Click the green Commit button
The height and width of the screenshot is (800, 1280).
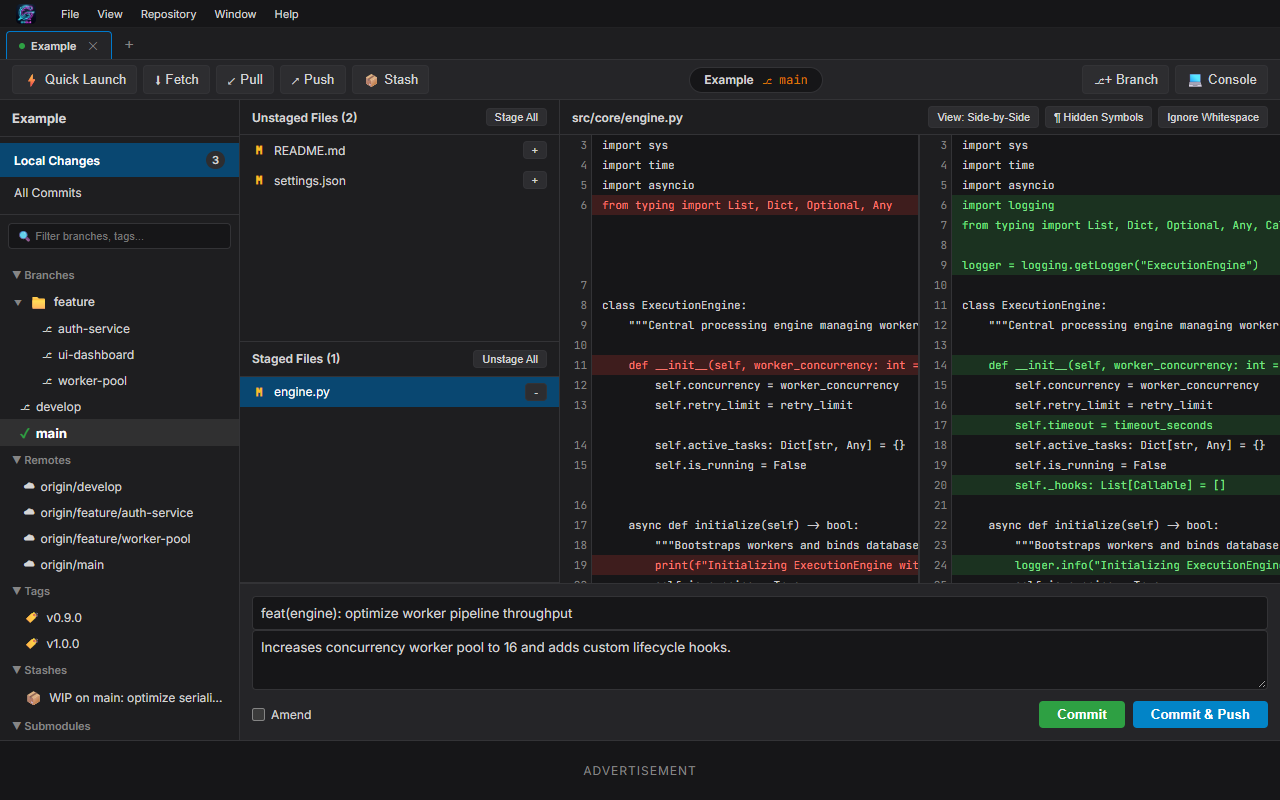1082,715
